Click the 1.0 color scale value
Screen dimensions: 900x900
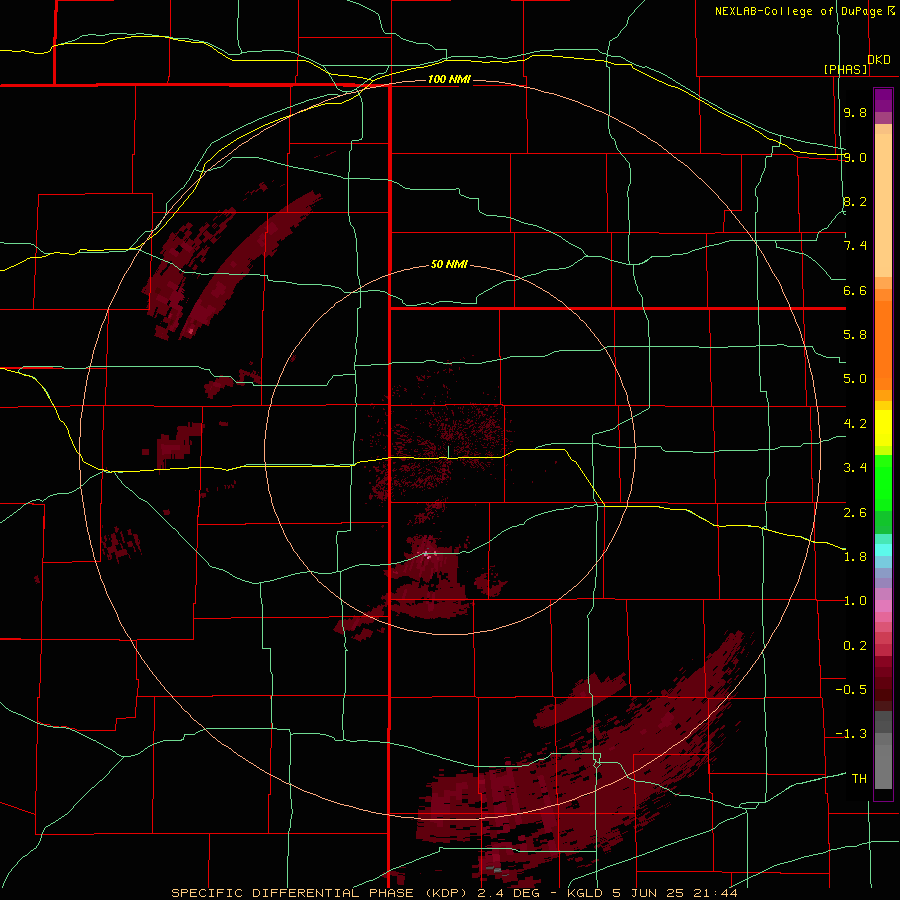(855, 601)
